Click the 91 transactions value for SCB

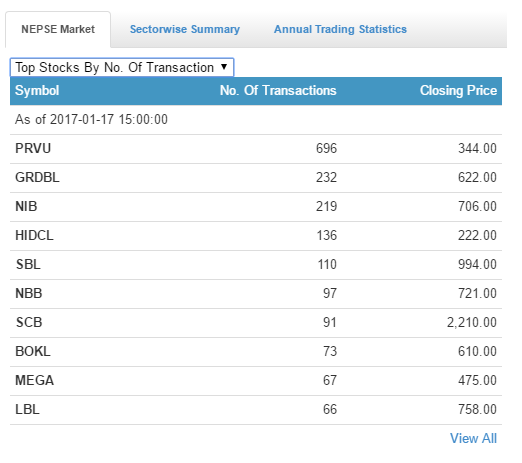[x=330, y=323]
